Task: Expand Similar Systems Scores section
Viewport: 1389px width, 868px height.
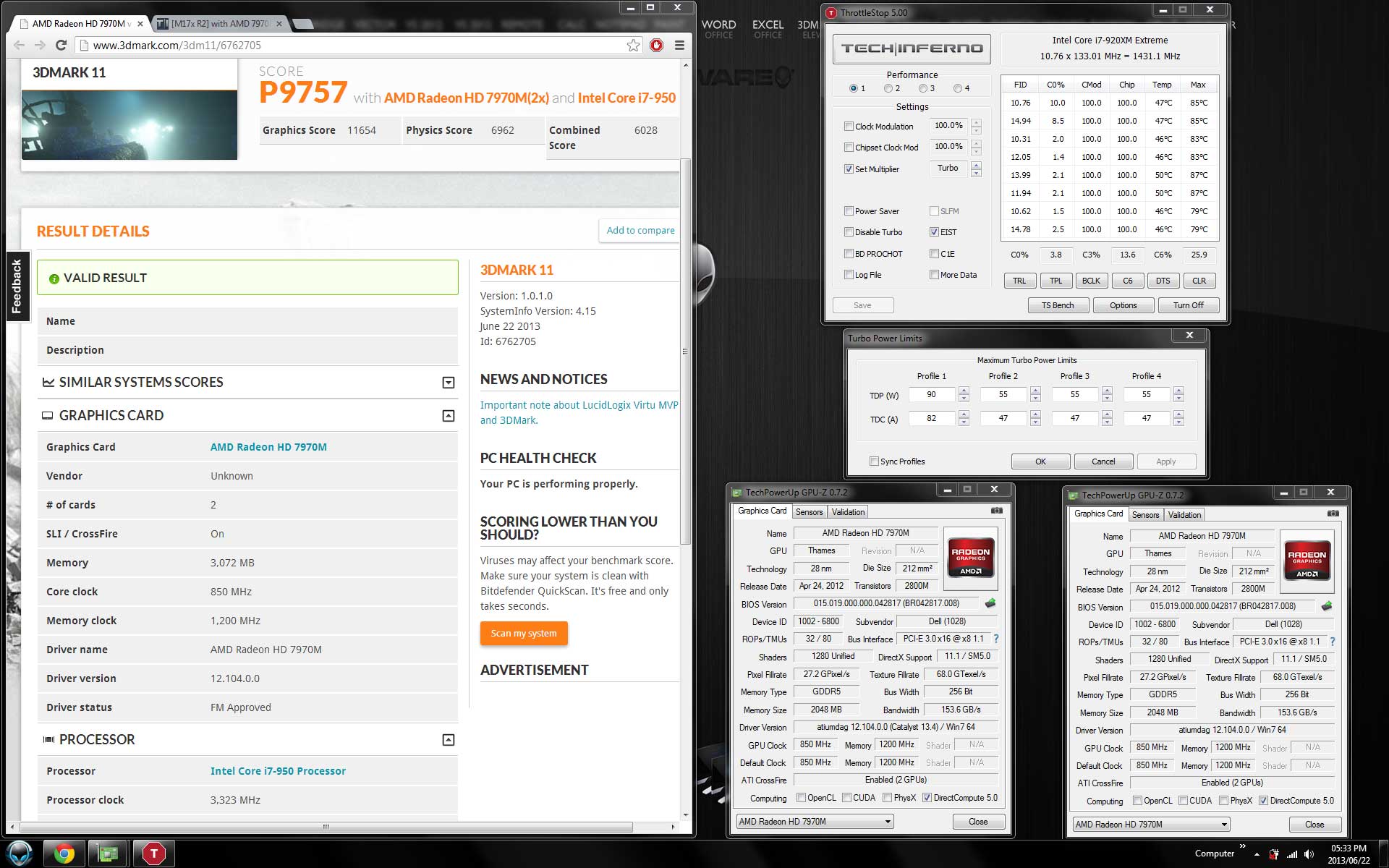Action: tap(449, 383)
